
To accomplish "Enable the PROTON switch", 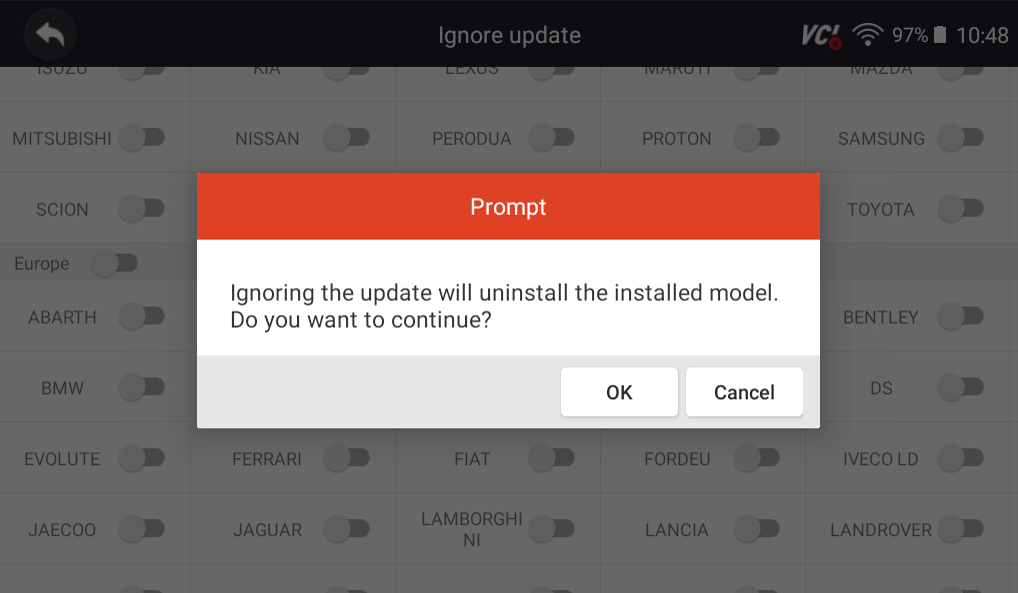I will tap(757, 137).
